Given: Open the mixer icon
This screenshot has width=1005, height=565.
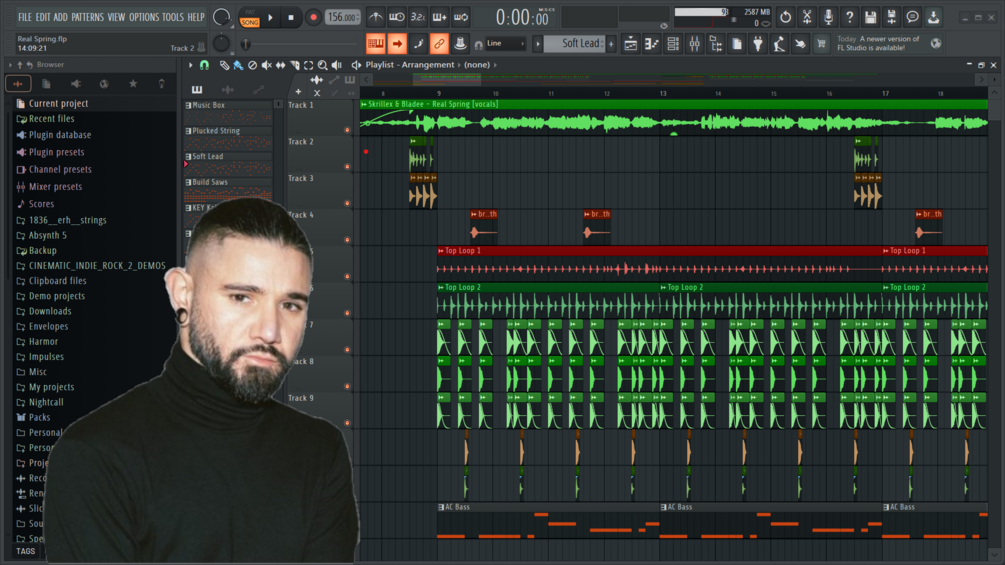Looking at the screenshot, I should click(694, 44).
